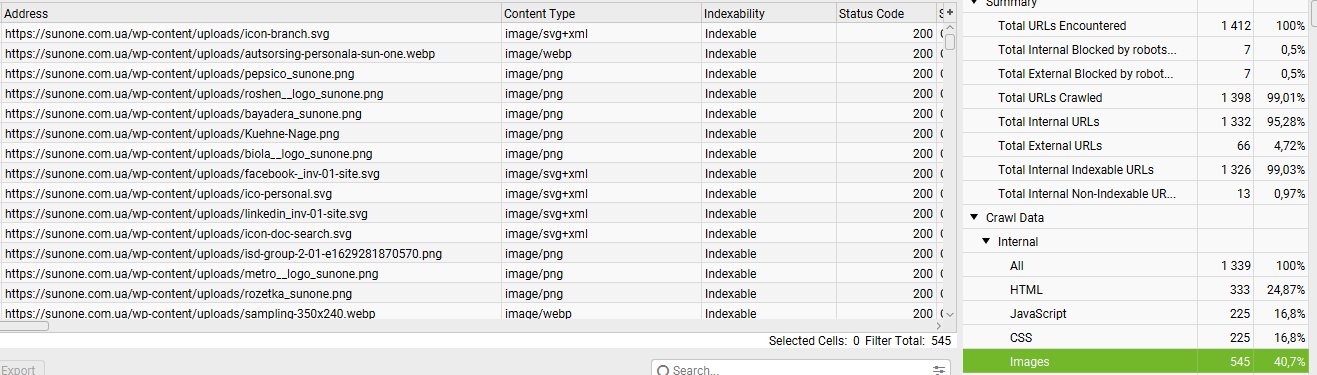This screenshot has width=1317, height=375.
Task: Collapse the Crawl Data section
Action: 973,217
